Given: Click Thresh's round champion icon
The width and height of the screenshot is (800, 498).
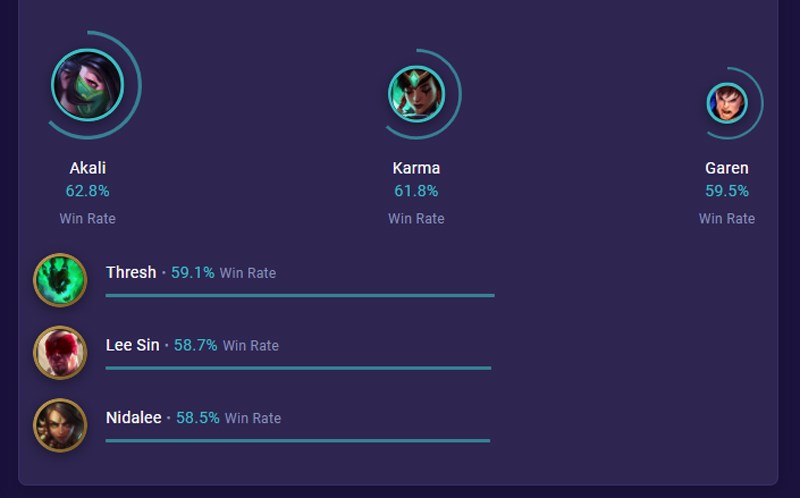Looking at the screenshot, I should [x=60, y=280].
